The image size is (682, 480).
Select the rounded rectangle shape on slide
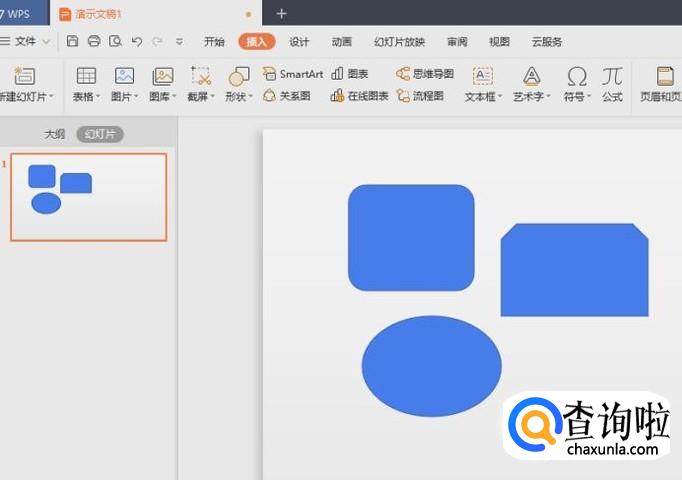pos(411,238)
